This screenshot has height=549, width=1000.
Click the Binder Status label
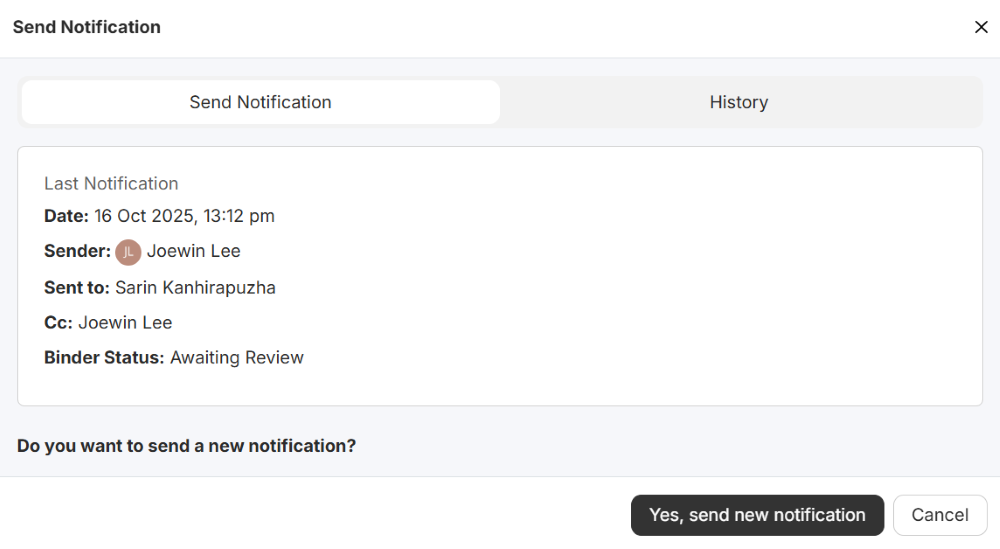(104, 358)
